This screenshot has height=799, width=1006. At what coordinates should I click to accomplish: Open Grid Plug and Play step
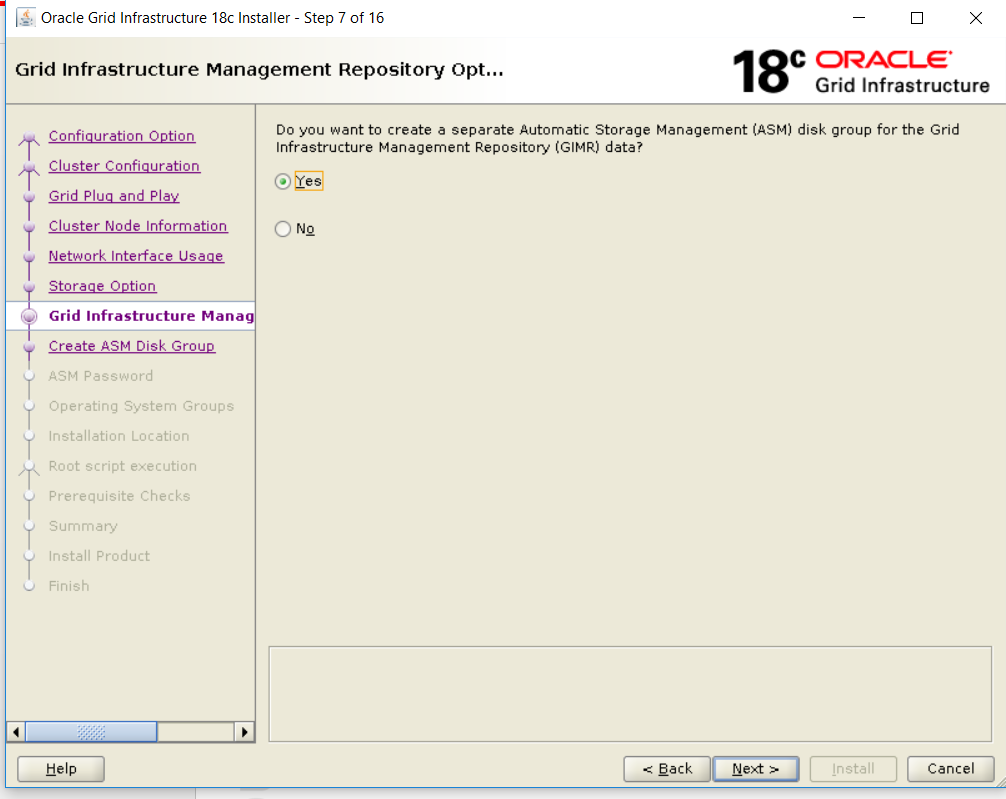coord(114,196)
